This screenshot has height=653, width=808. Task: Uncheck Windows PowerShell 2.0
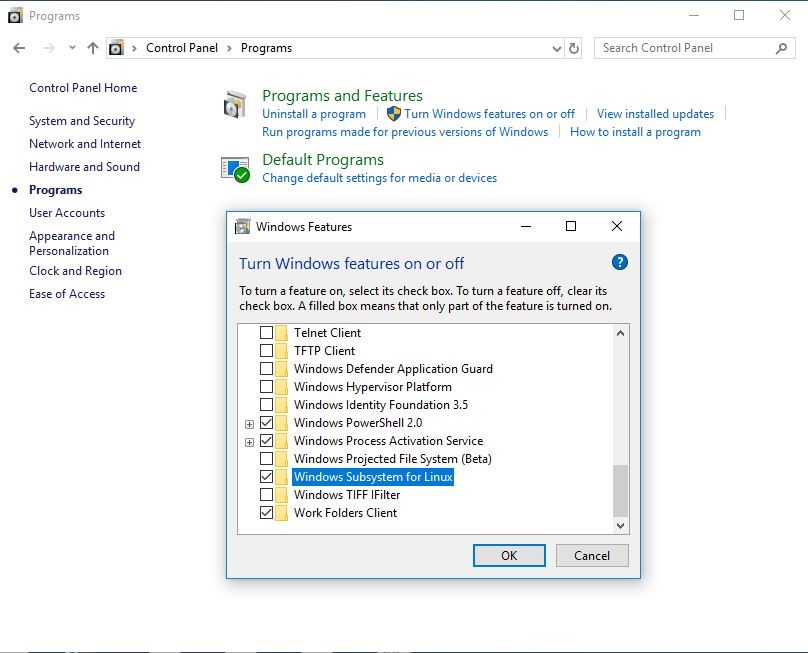pyautogui.click(x=266, y=423)
